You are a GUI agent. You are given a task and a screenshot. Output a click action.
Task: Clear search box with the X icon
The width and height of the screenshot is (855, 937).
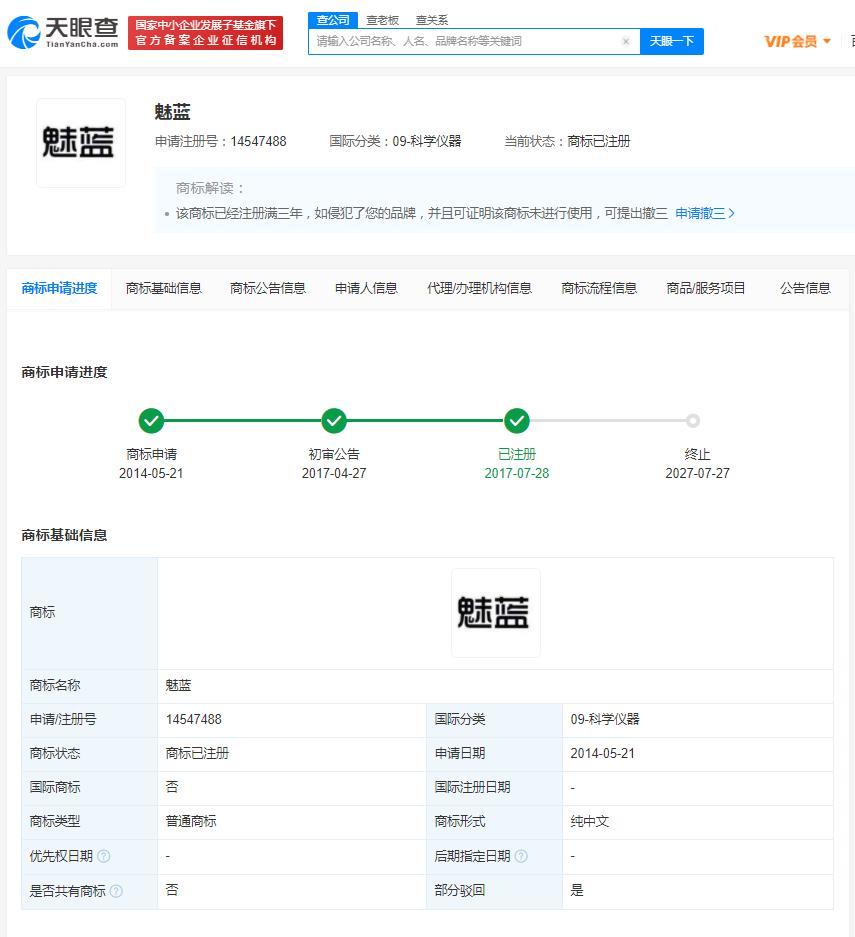[x=626, y=42]
